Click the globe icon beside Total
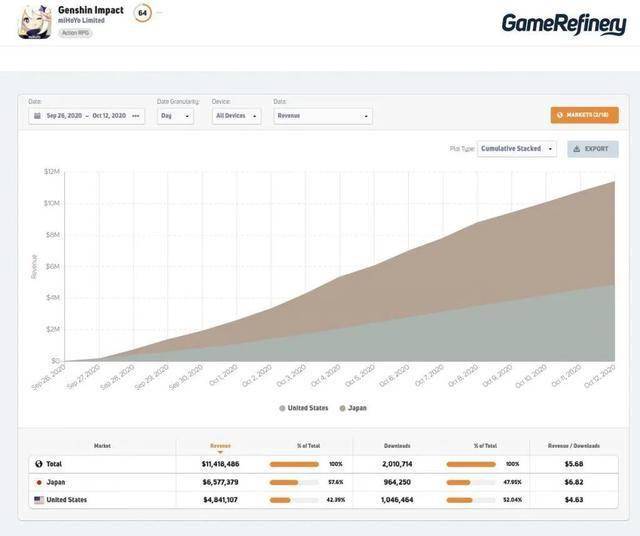The image size is (640, 536). pos(39,464)
